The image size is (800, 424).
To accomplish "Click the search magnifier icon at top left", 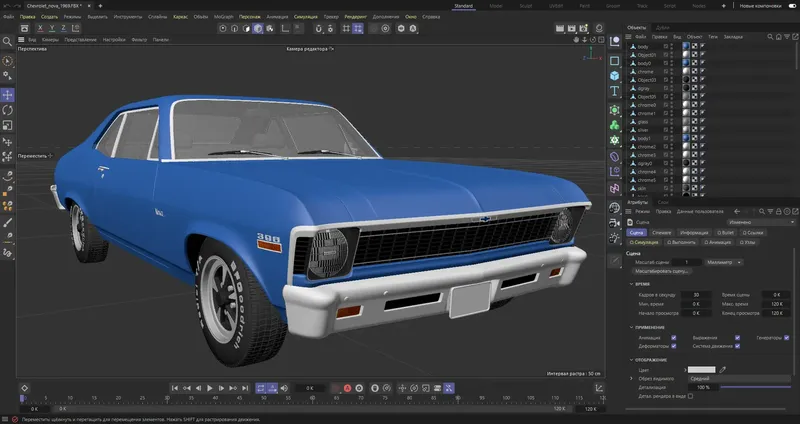I will 7,42.
